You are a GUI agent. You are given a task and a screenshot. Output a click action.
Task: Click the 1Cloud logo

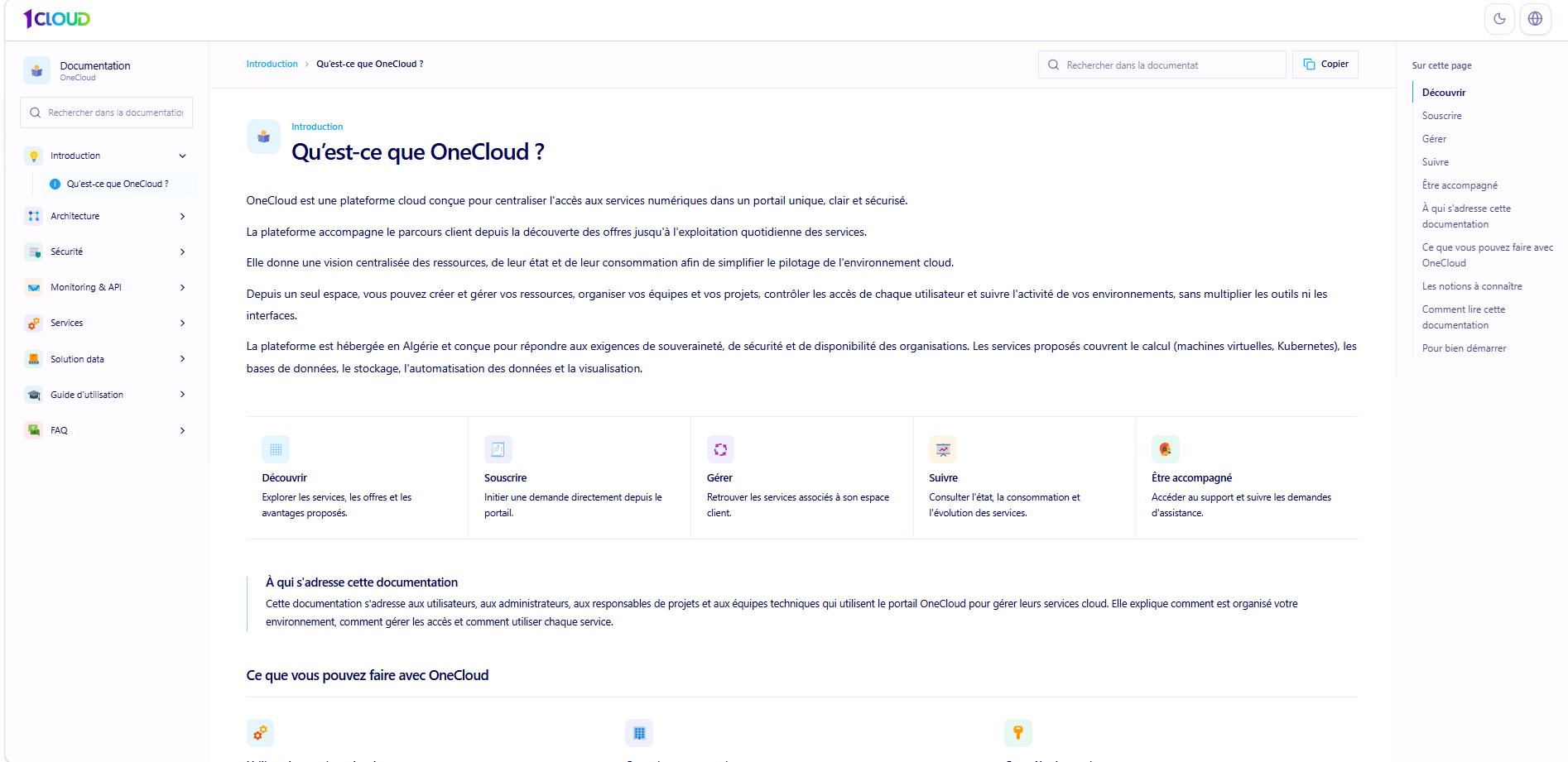tap(56, 18)
